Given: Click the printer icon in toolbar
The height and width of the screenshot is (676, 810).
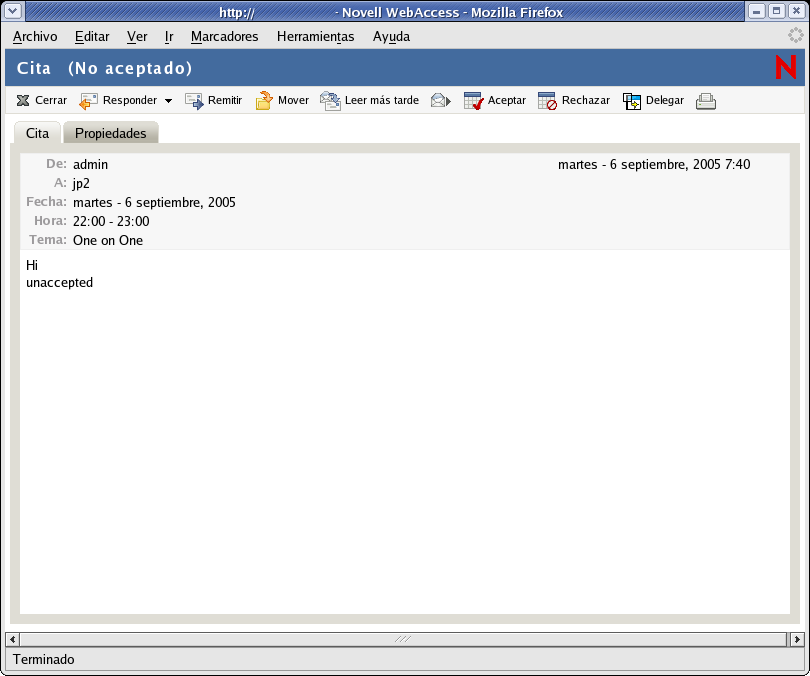Looking at the screenshot, I should [706, 101].
